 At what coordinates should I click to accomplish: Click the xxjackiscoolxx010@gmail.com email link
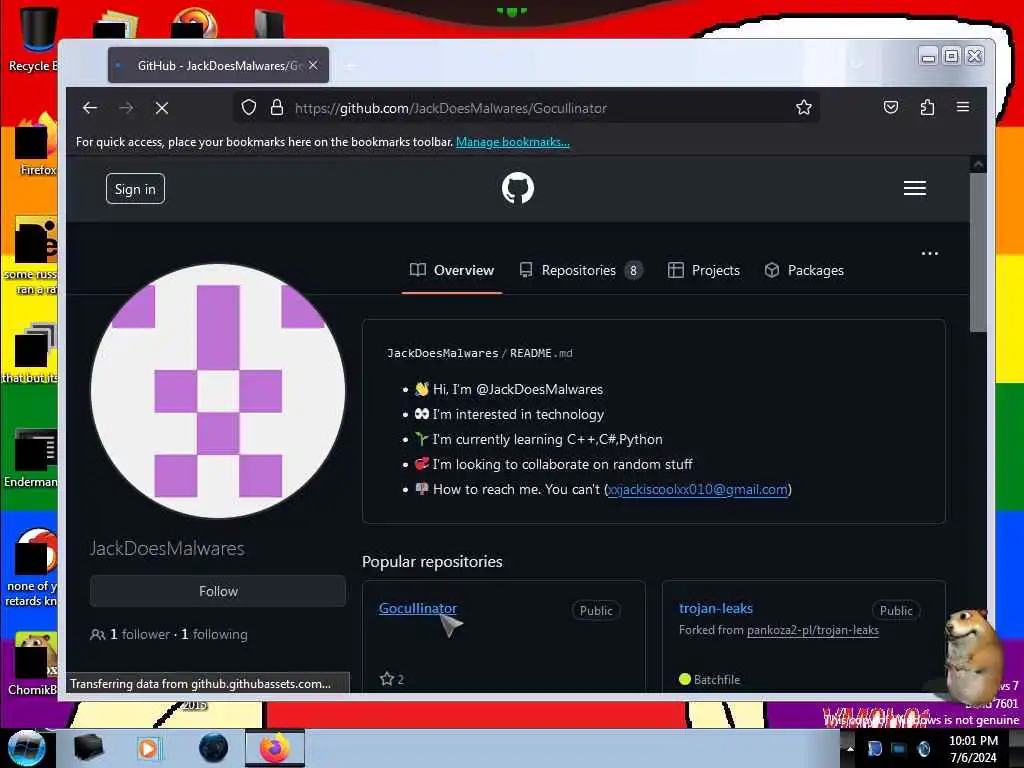[697, 489]
